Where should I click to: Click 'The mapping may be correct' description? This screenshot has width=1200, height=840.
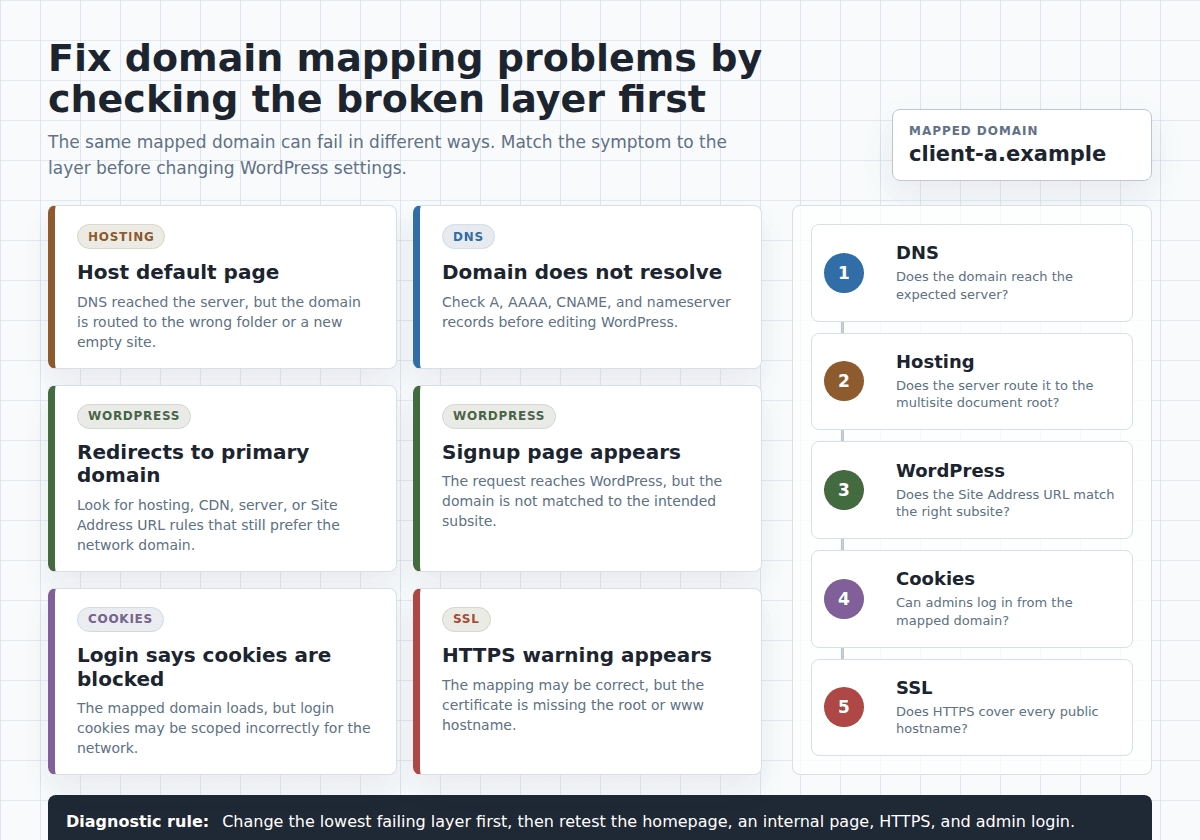click(x=573, y=705)
